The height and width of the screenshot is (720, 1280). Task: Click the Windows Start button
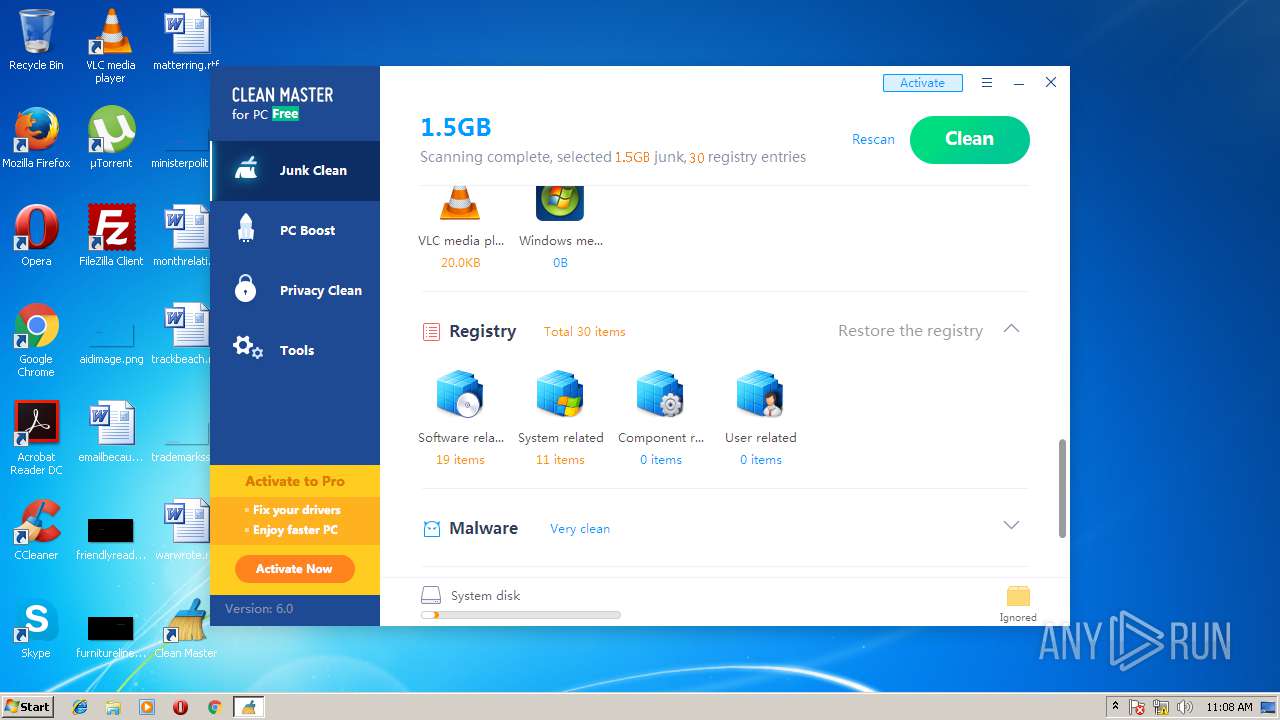27,706
